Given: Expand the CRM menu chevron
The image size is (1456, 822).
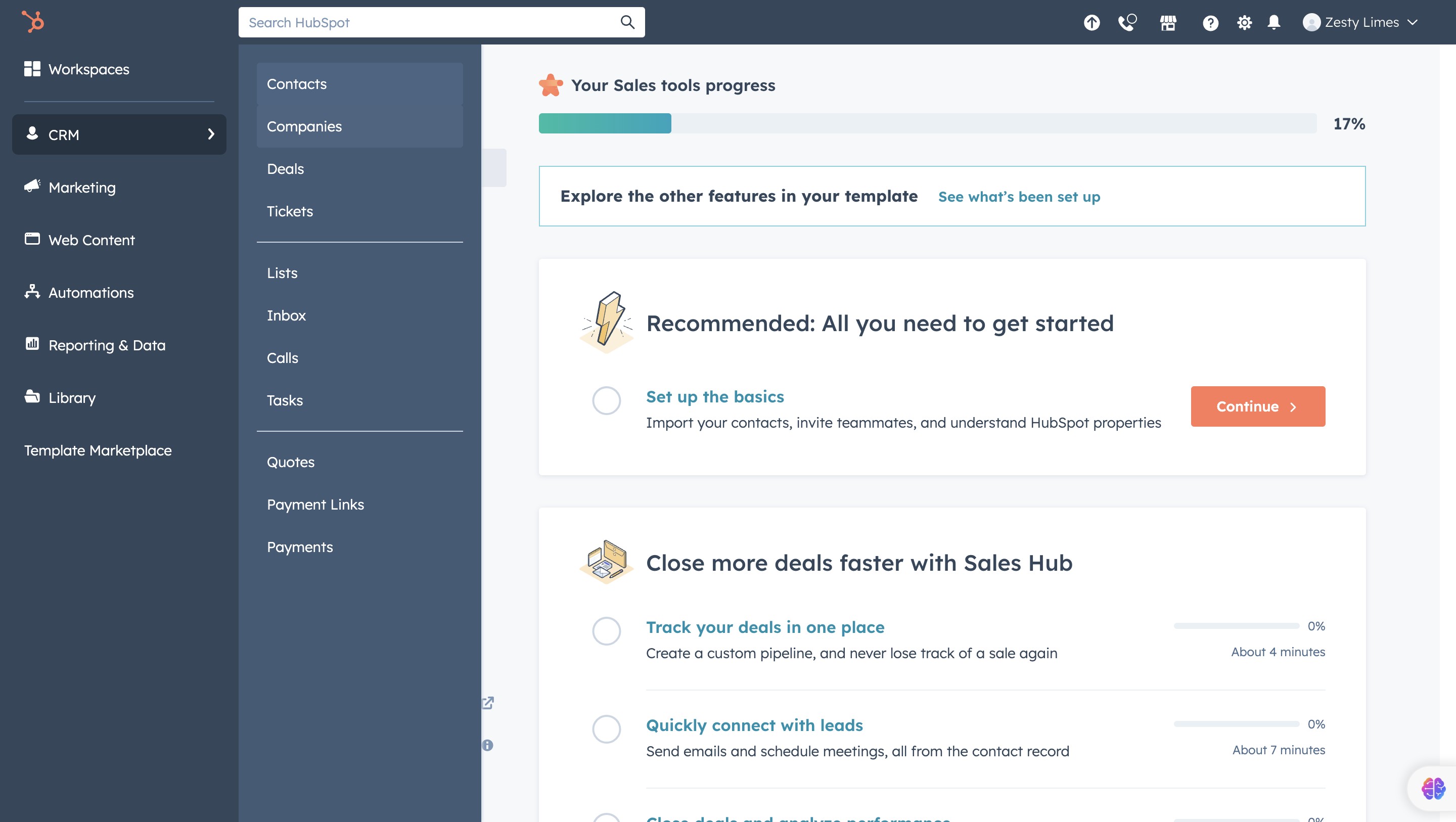Looking at the screenshot, I should point(211,134).
